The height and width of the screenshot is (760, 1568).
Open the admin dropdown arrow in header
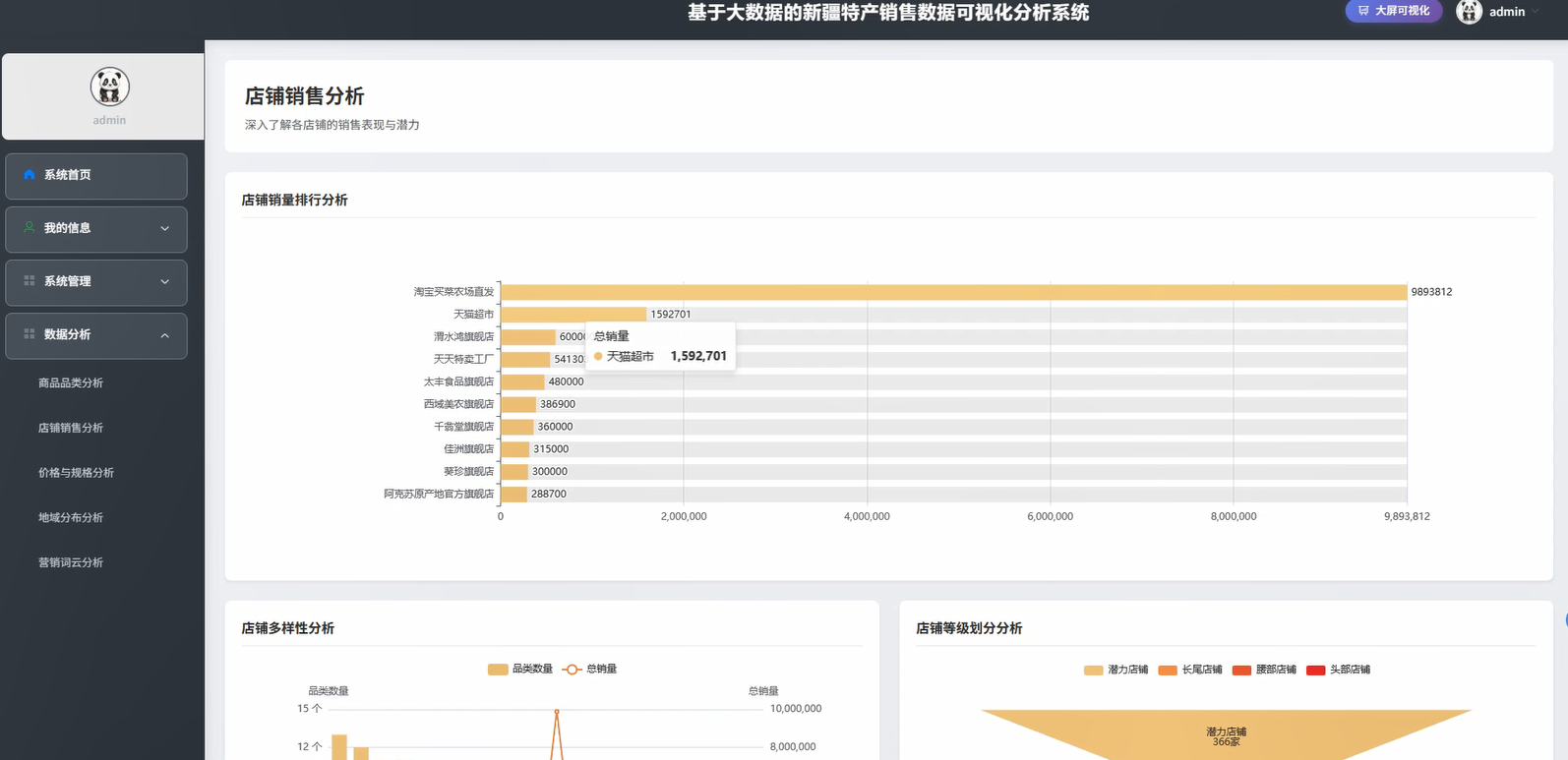(1536, 12)
